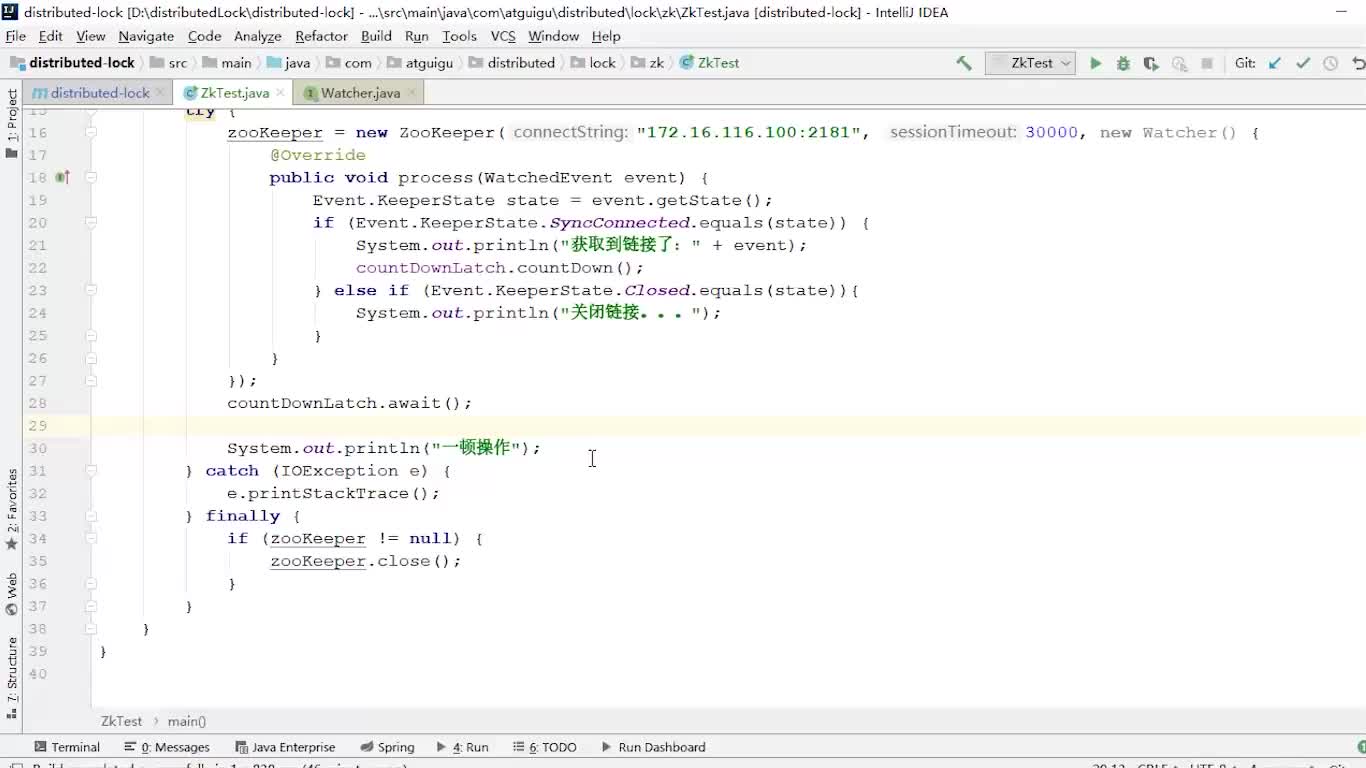Click the e.printStackTrace() statement

[x=333, y=493]
